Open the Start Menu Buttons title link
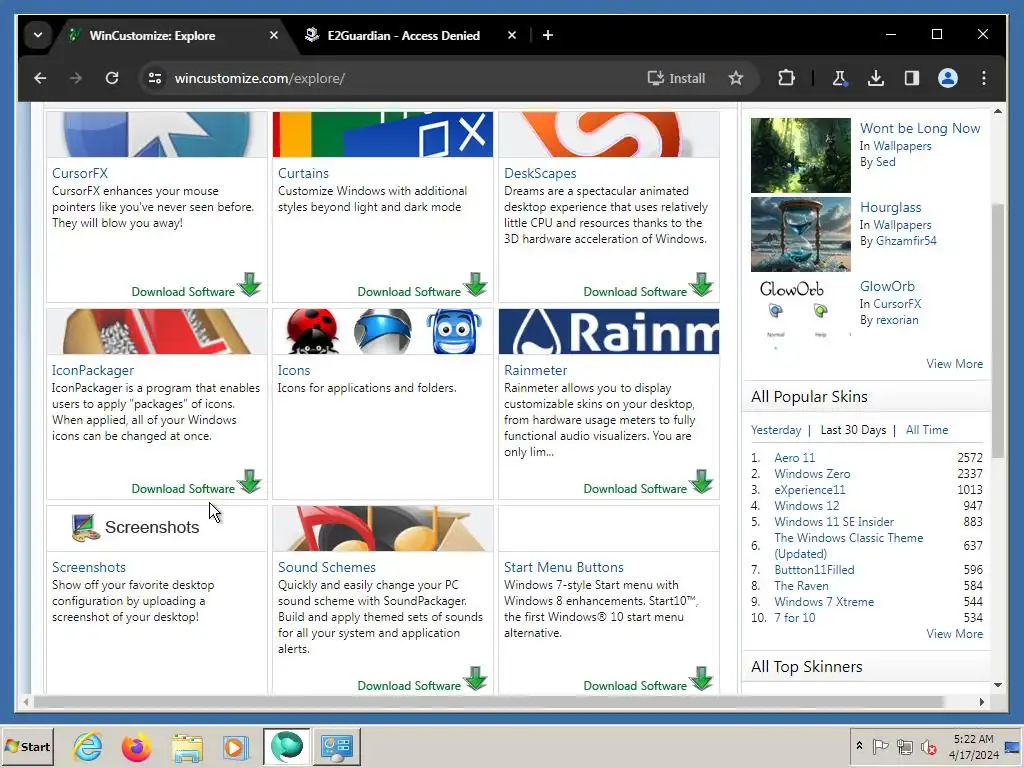 564,567
